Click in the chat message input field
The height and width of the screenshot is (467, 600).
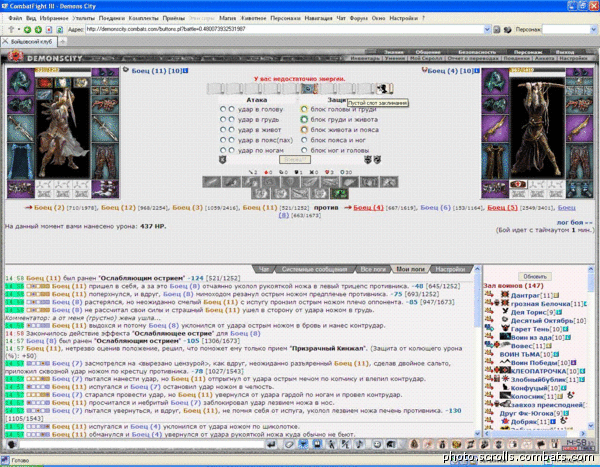click(141, 444)
